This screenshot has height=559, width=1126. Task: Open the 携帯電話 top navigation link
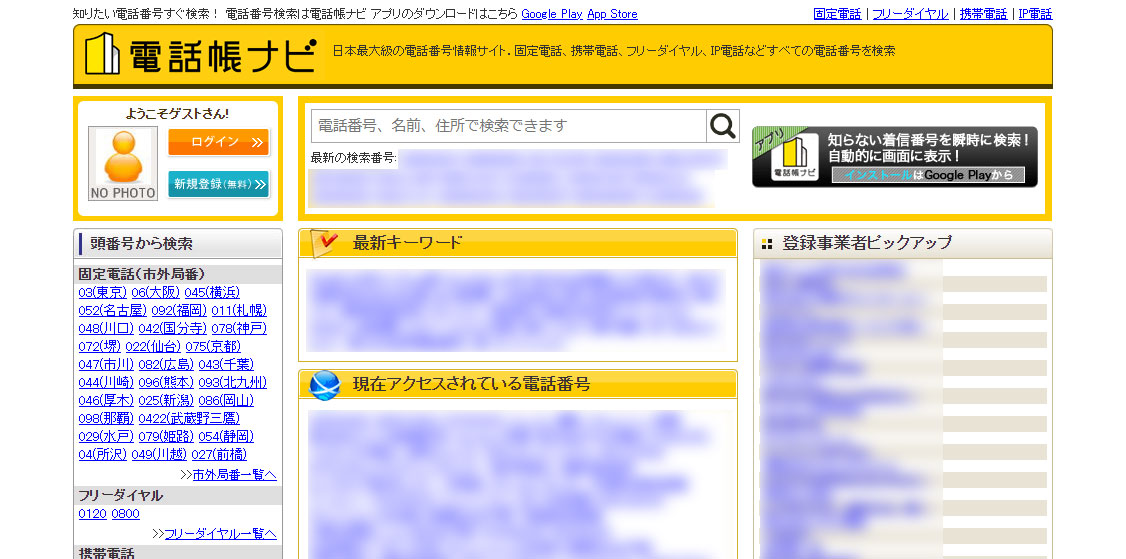984,14
